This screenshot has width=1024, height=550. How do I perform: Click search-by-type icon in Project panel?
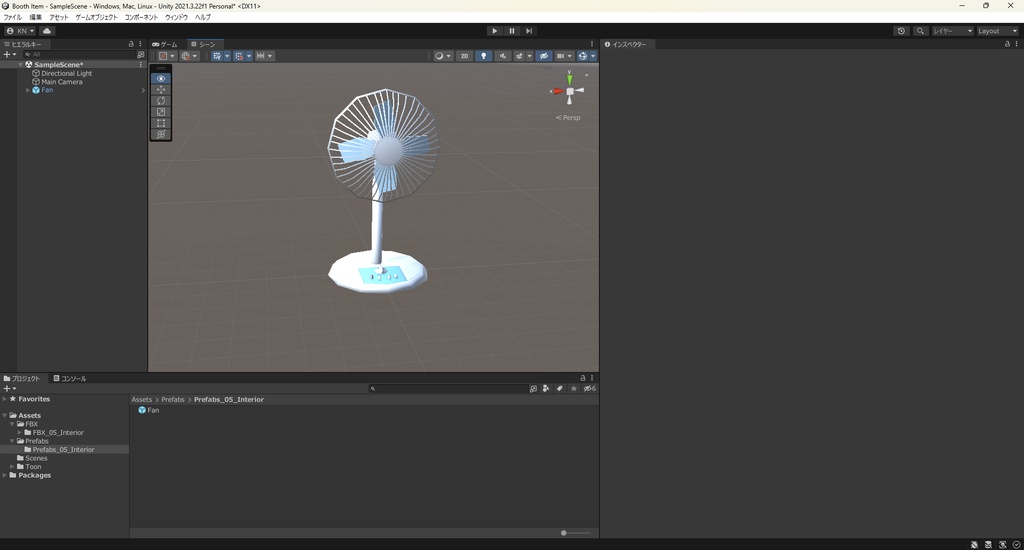(x=546, y=388)
